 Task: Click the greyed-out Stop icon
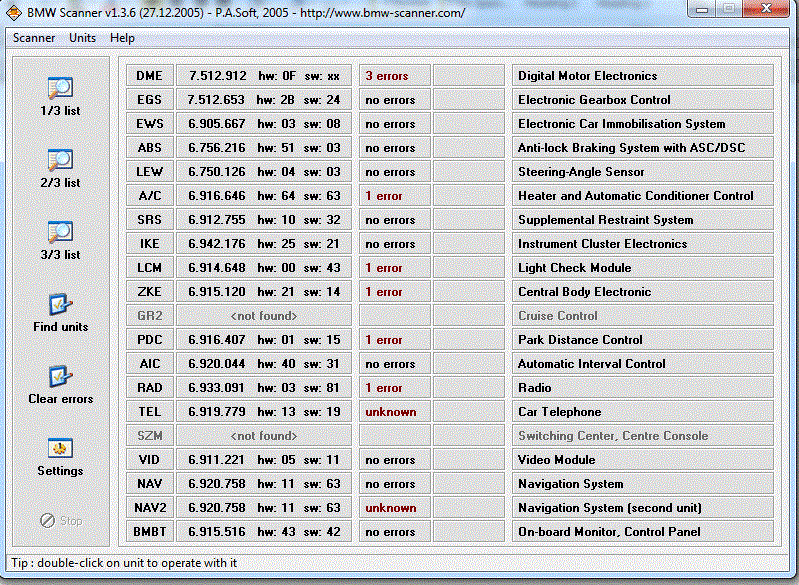(x=47, y=520)
